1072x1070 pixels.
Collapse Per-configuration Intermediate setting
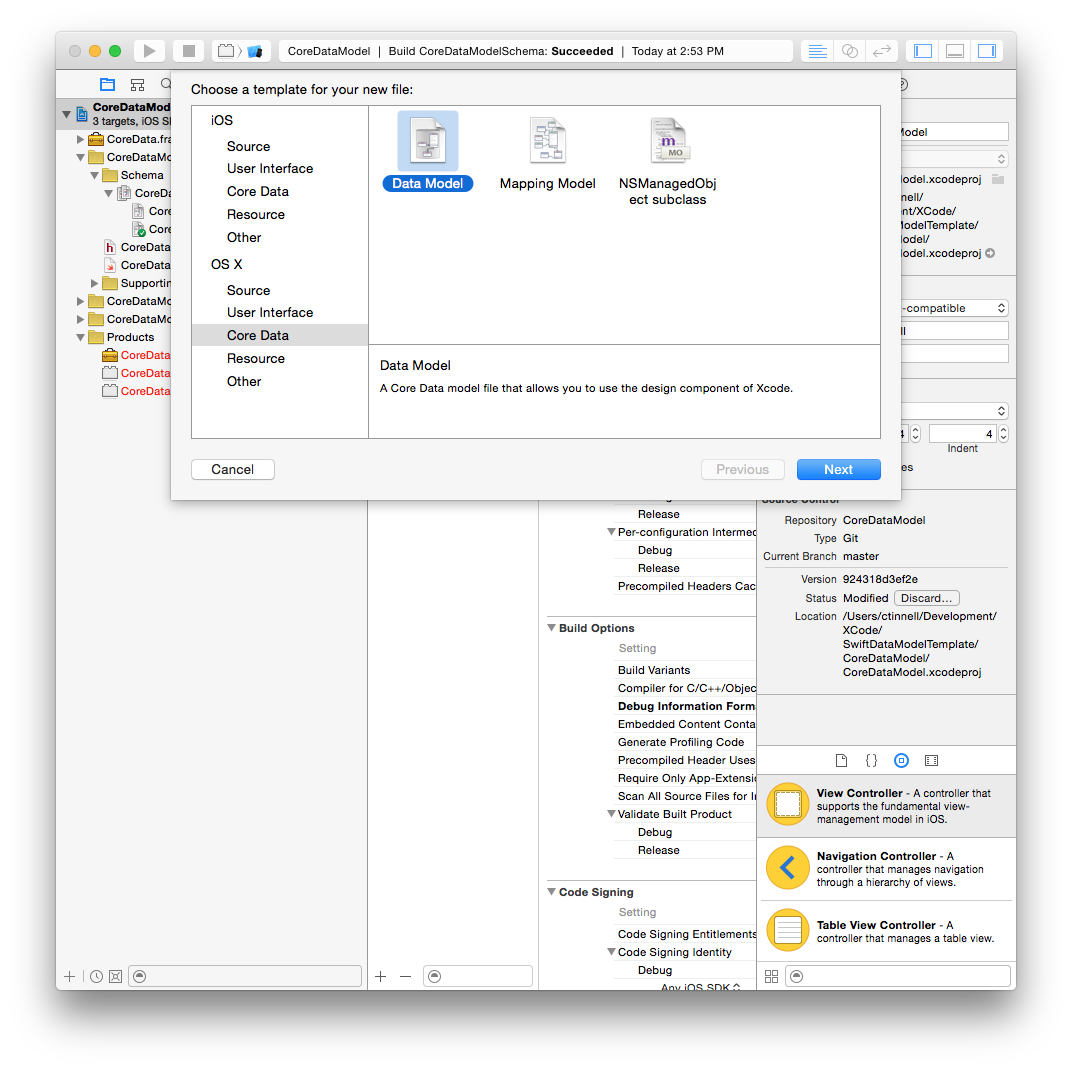point(611,532)
